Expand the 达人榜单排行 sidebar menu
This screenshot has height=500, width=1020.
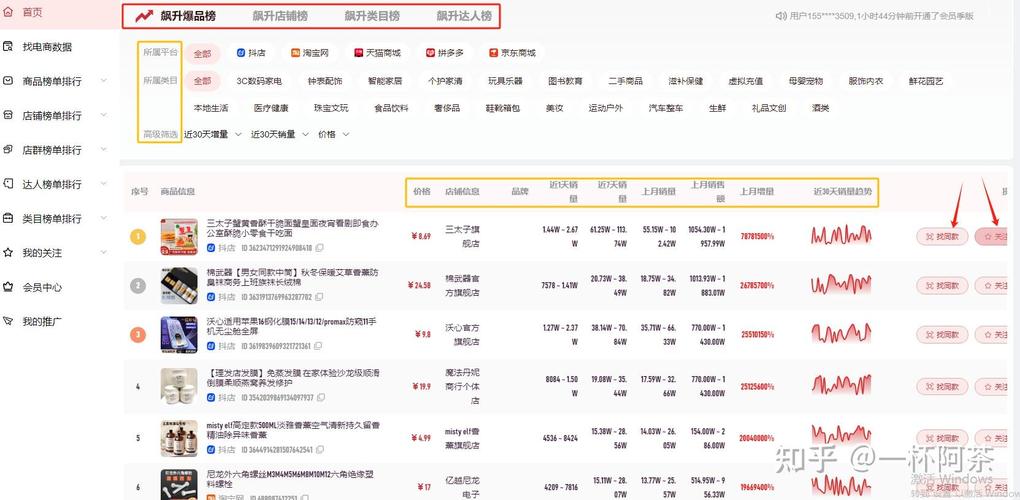click(x=104, y=184)
